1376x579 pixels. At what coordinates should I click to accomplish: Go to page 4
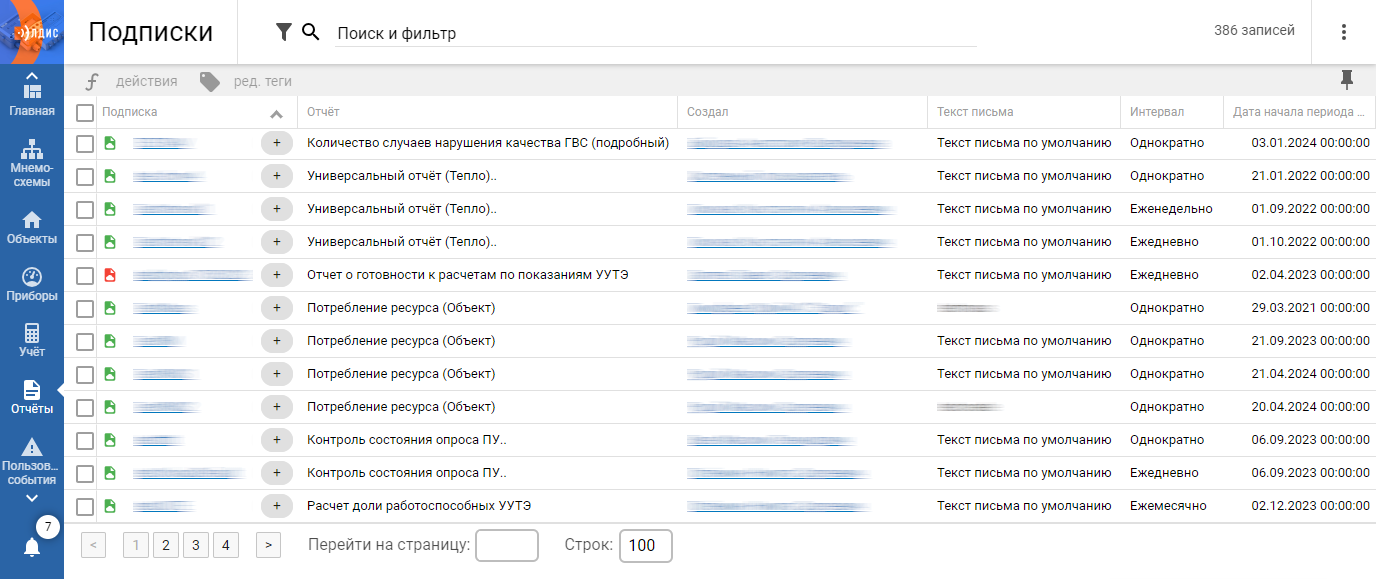[226, 545]
